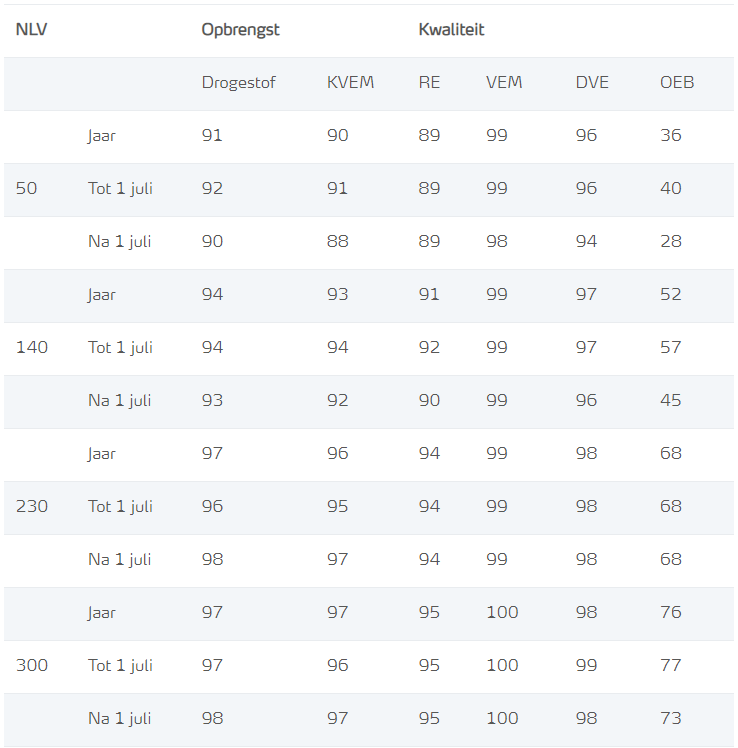
Task: Select the KVEM subheader
Action: (x=351, y=83)
